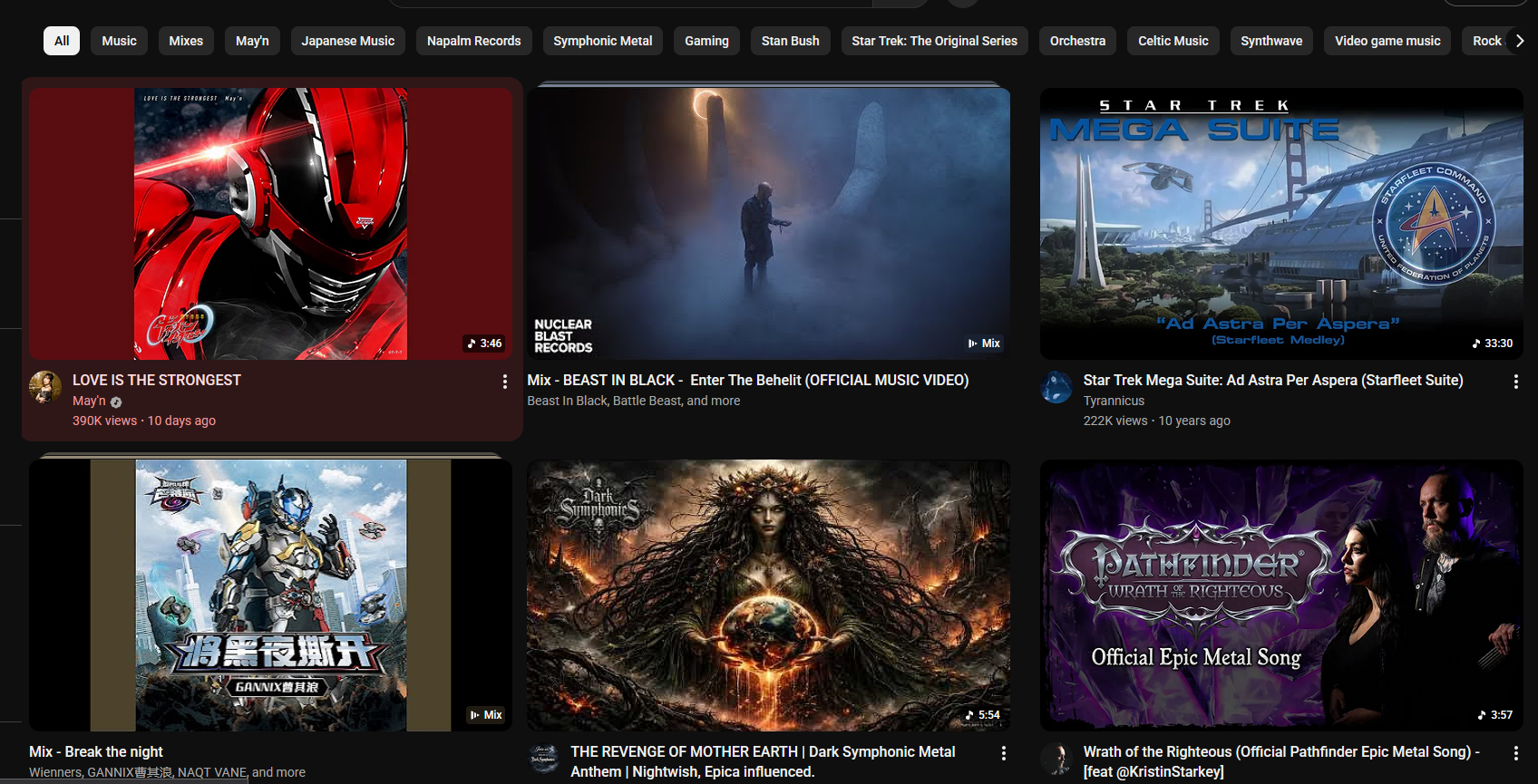Click verified artist badge next to May'n
The height and width of the screenshot is (784, 1538).
pyautogui.click(x=116, y=402)
